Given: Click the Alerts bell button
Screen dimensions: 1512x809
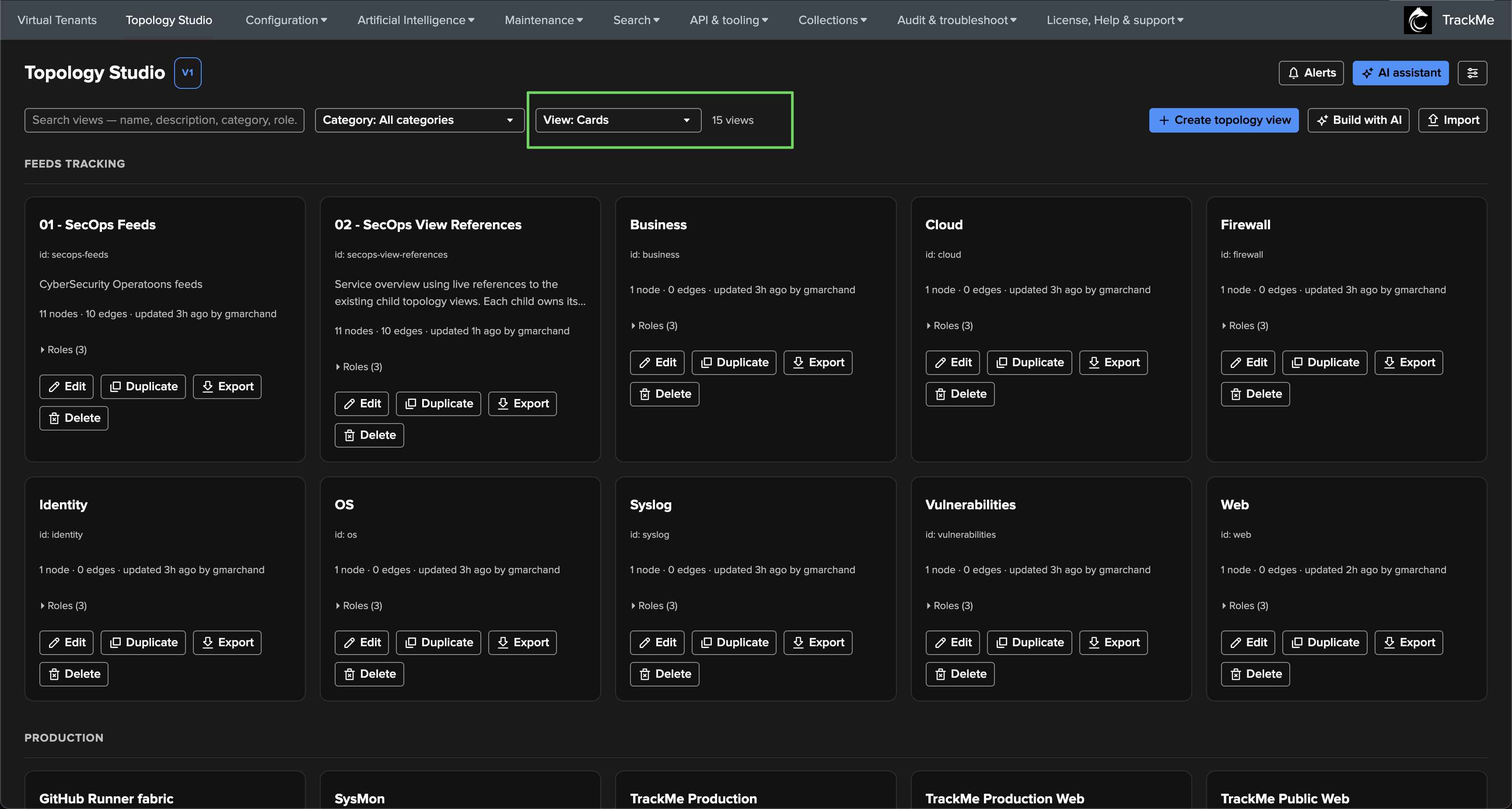Looking at the screenshot, I should [1311, 73].
